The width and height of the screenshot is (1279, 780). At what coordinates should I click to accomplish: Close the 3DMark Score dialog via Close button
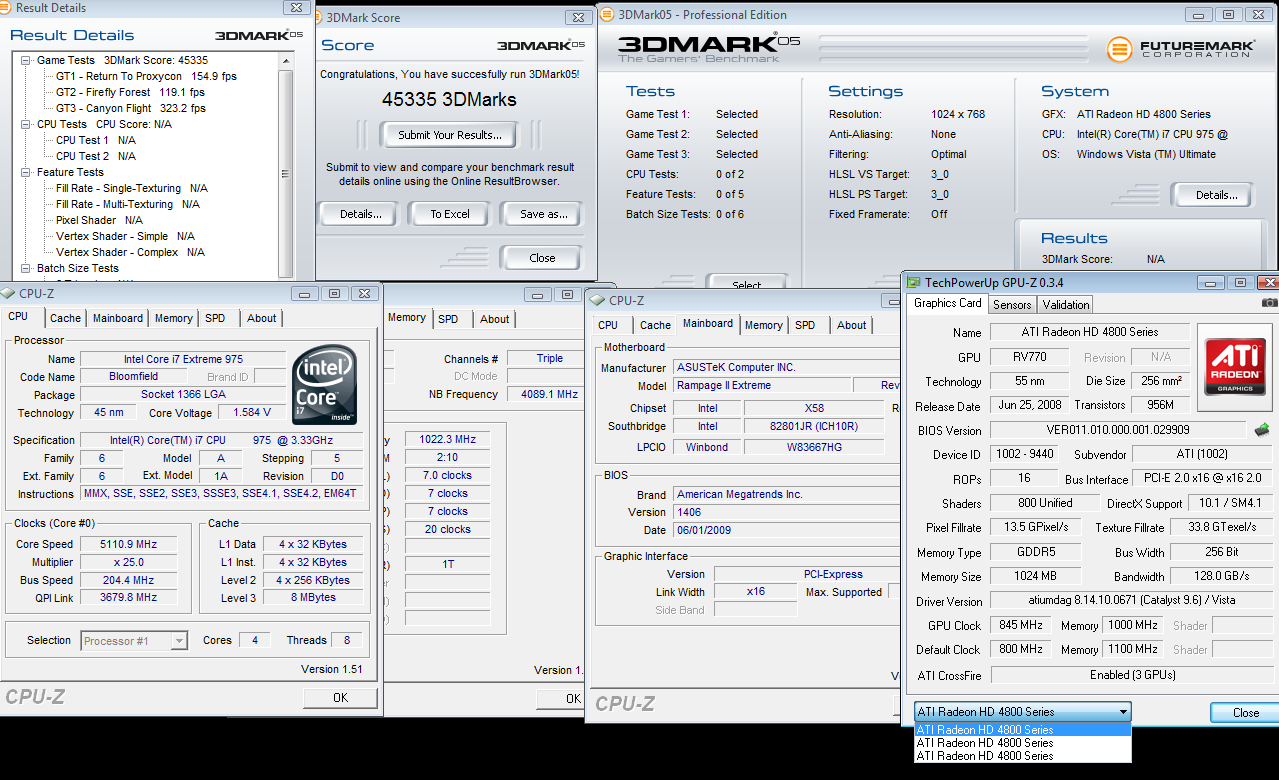tap(542, 258)
